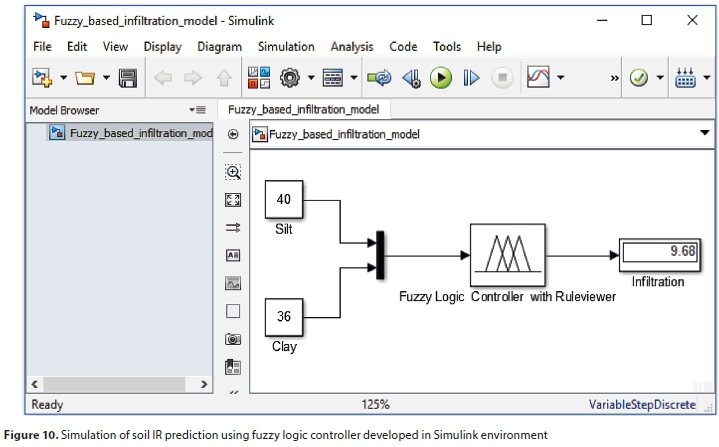The width and height of the screenshot is (719, 447).
Task: Click Fit to View palette icon
Action: [x=233, y=200]
